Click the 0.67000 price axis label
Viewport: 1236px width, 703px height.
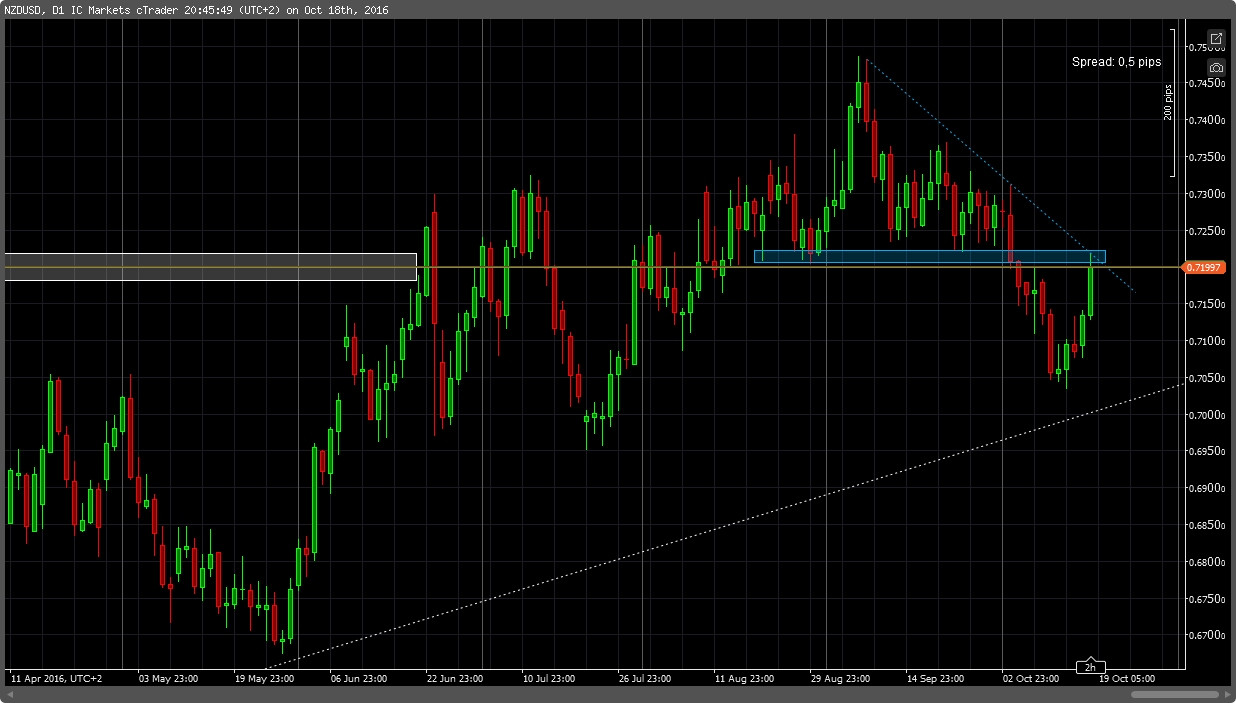[x=1205, y=635]
